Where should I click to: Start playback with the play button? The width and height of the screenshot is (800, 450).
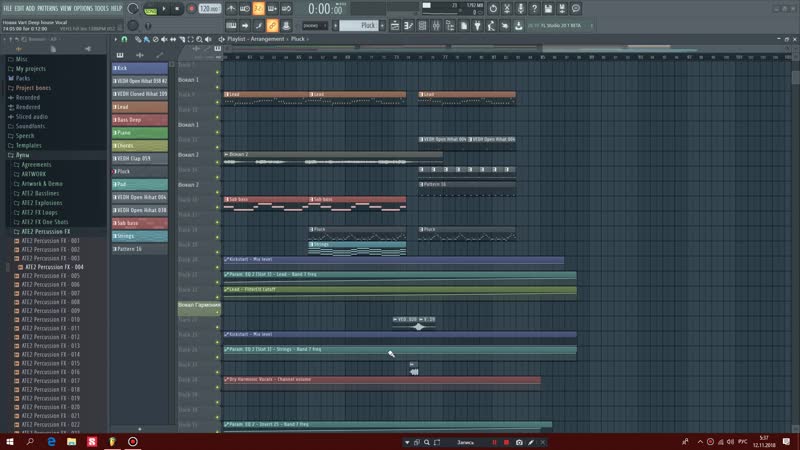click(164, 9)
